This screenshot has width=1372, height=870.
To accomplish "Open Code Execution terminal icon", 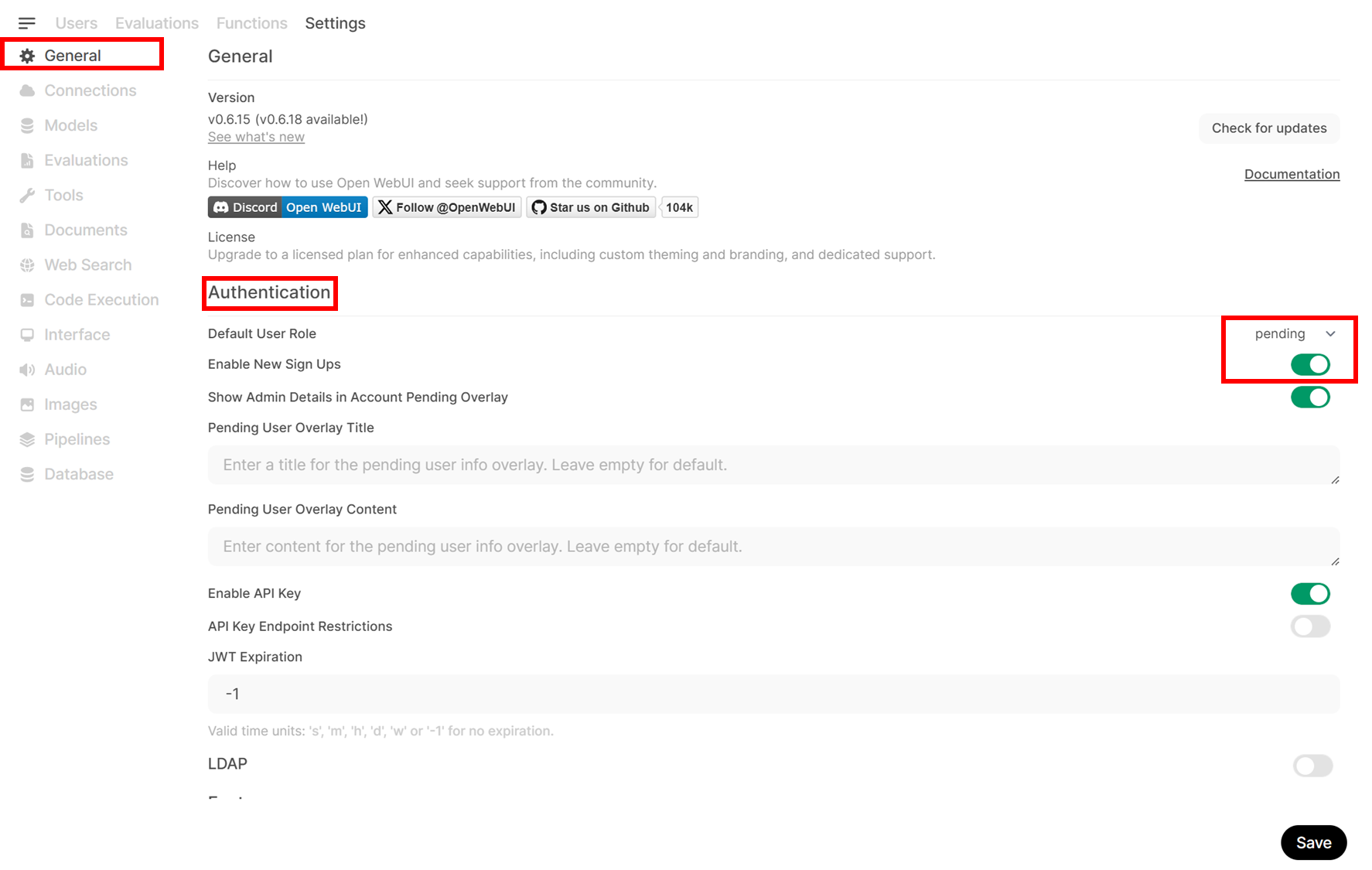I will [x=27, y=299].
